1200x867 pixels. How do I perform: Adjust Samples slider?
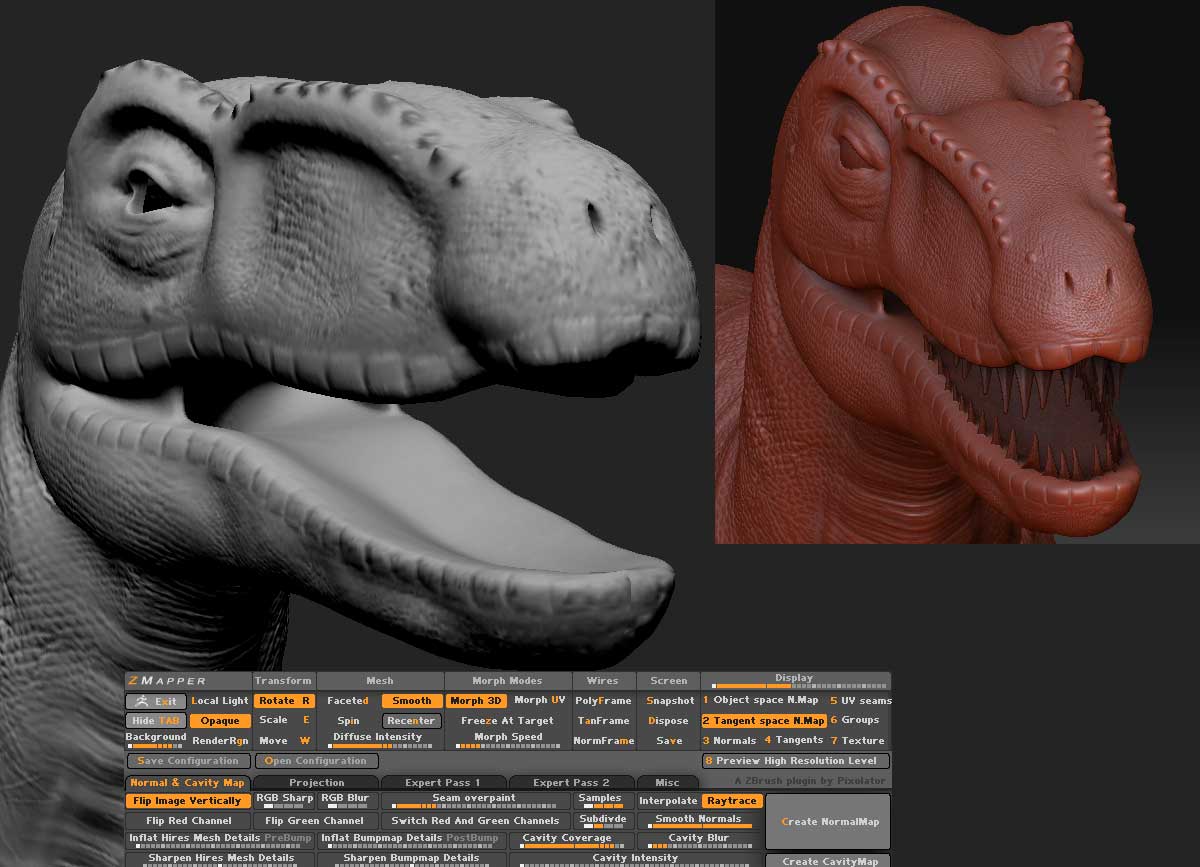(x=604, y=800)
